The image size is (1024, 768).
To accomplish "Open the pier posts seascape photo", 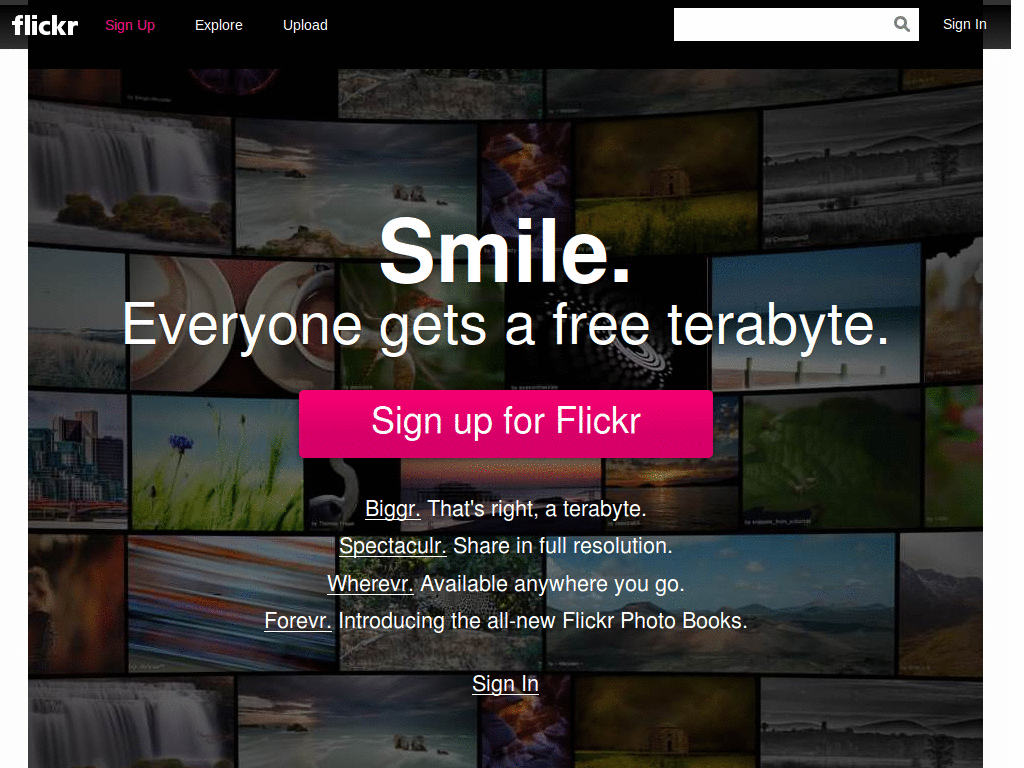I will [816, 317].
